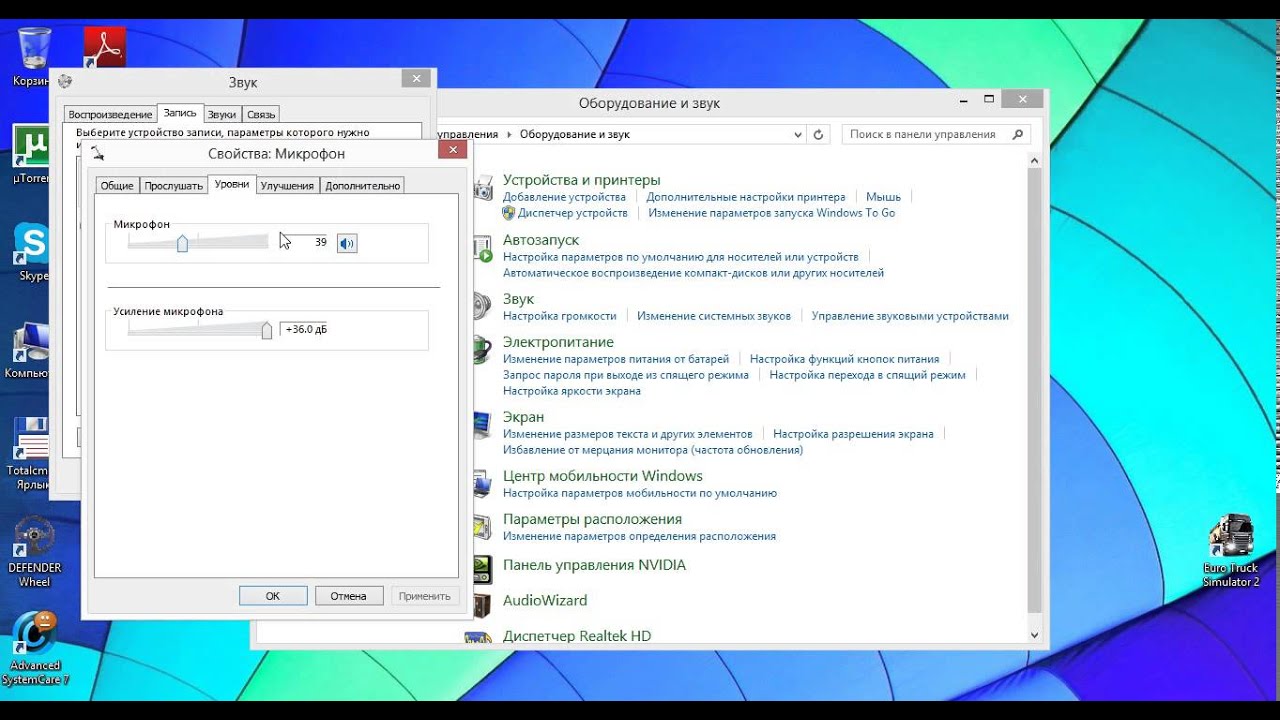Switch to Воспроизведение tab in Sound window
Screen dimensions: 1280x720
[x=110, y=114]
